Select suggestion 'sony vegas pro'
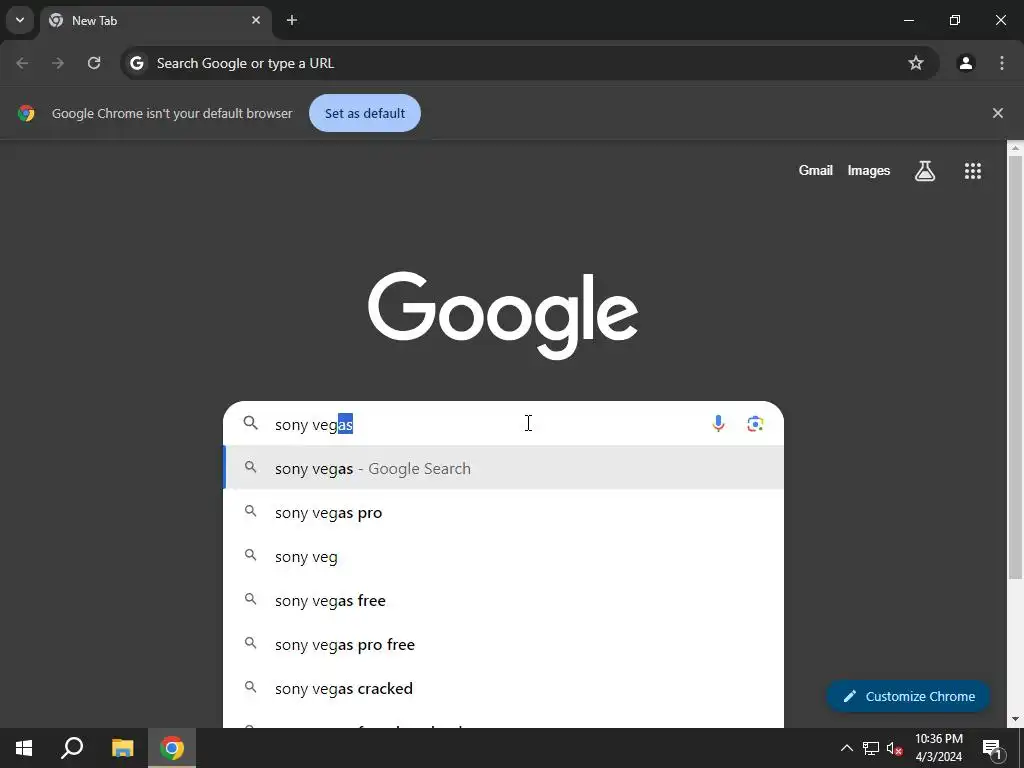Image resolution: width=1024 pixels, height=768 pixels. [x=504, y=512]
